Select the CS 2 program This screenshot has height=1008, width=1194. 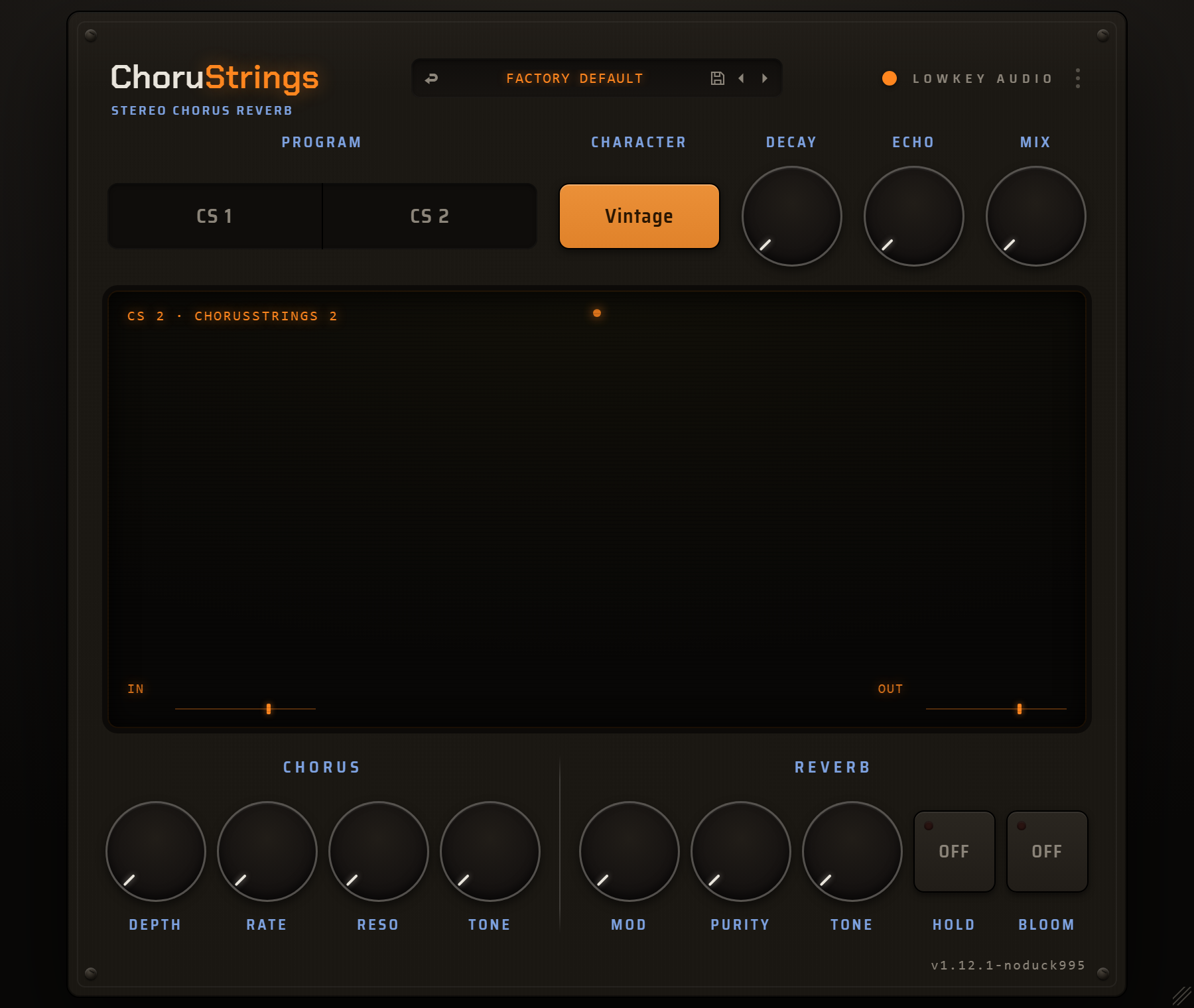[x=430, y=216]
